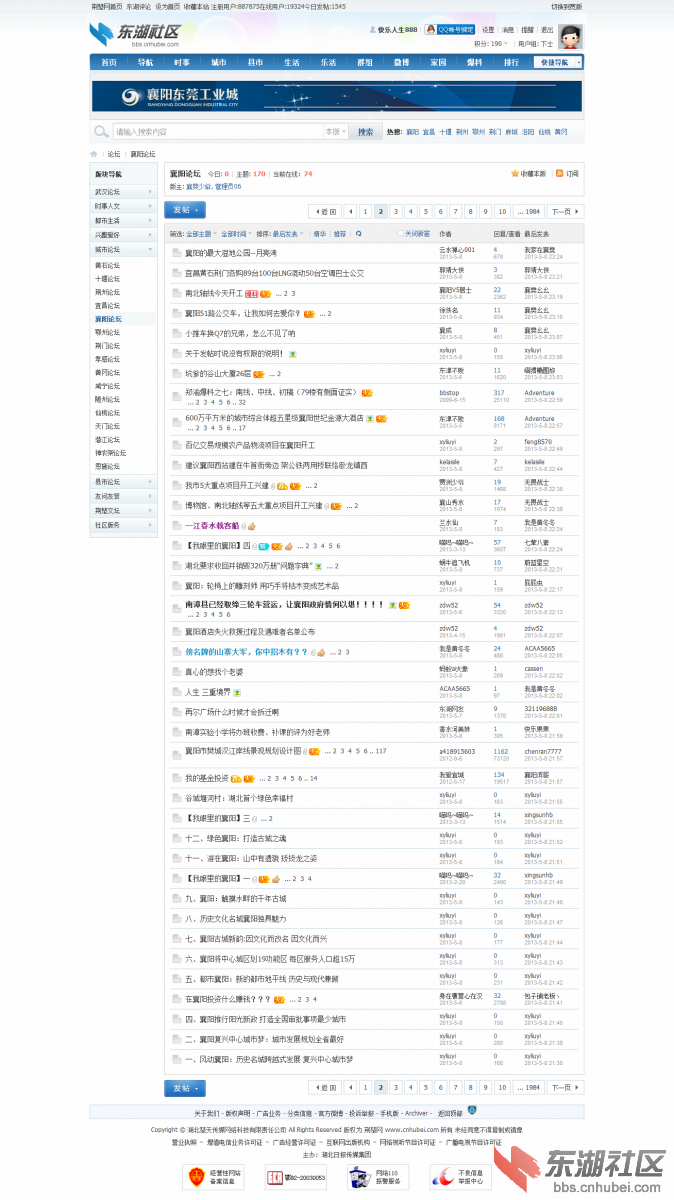This screenshot has width=674, height=1200.
Task: Open thread 一江春水钱客船
Action: point(212,526)
